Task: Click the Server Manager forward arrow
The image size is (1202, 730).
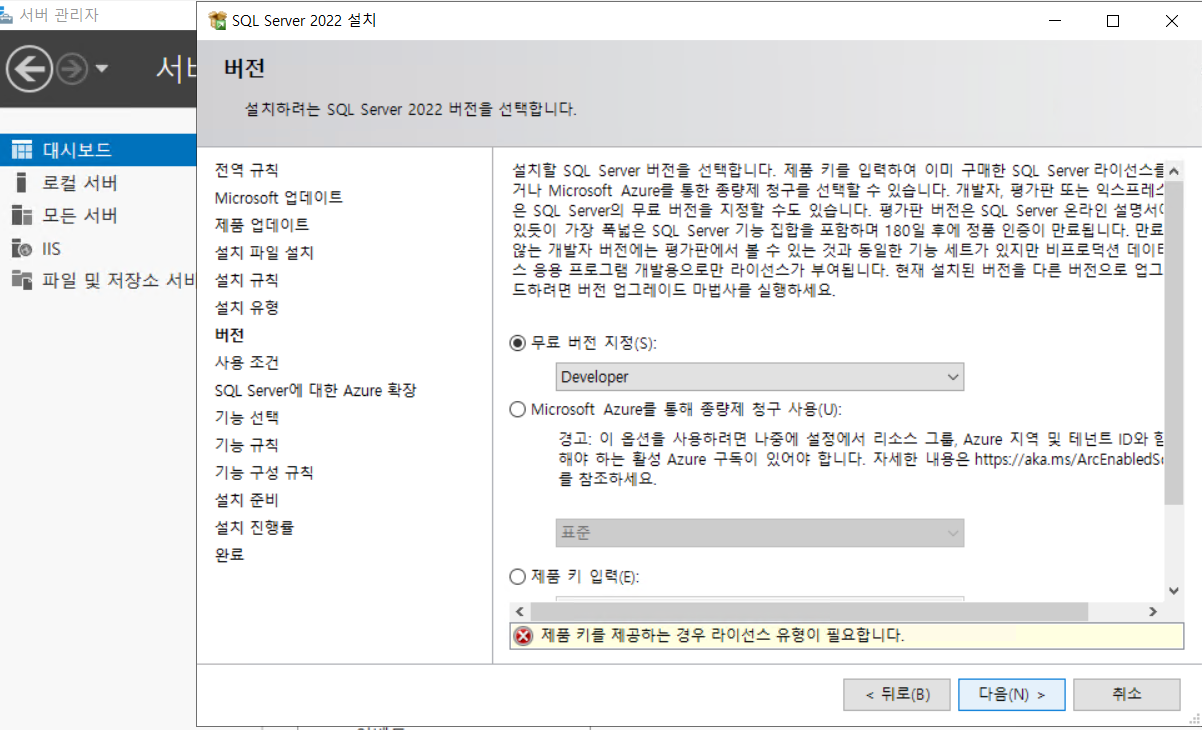Action: click(x=73, y=69)
